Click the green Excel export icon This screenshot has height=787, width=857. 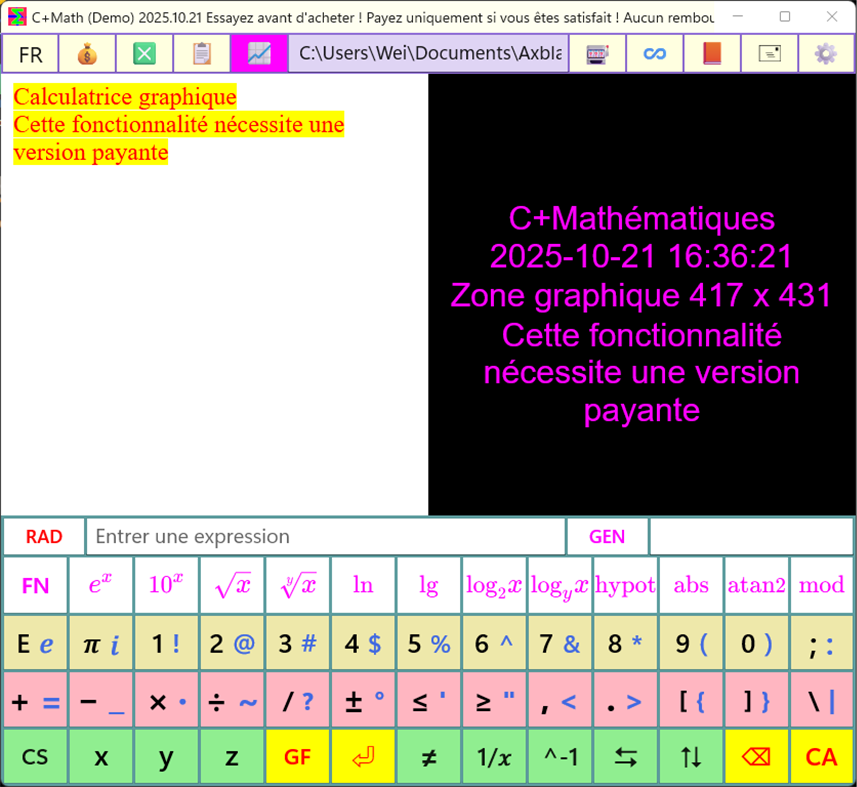click(144, 53)
